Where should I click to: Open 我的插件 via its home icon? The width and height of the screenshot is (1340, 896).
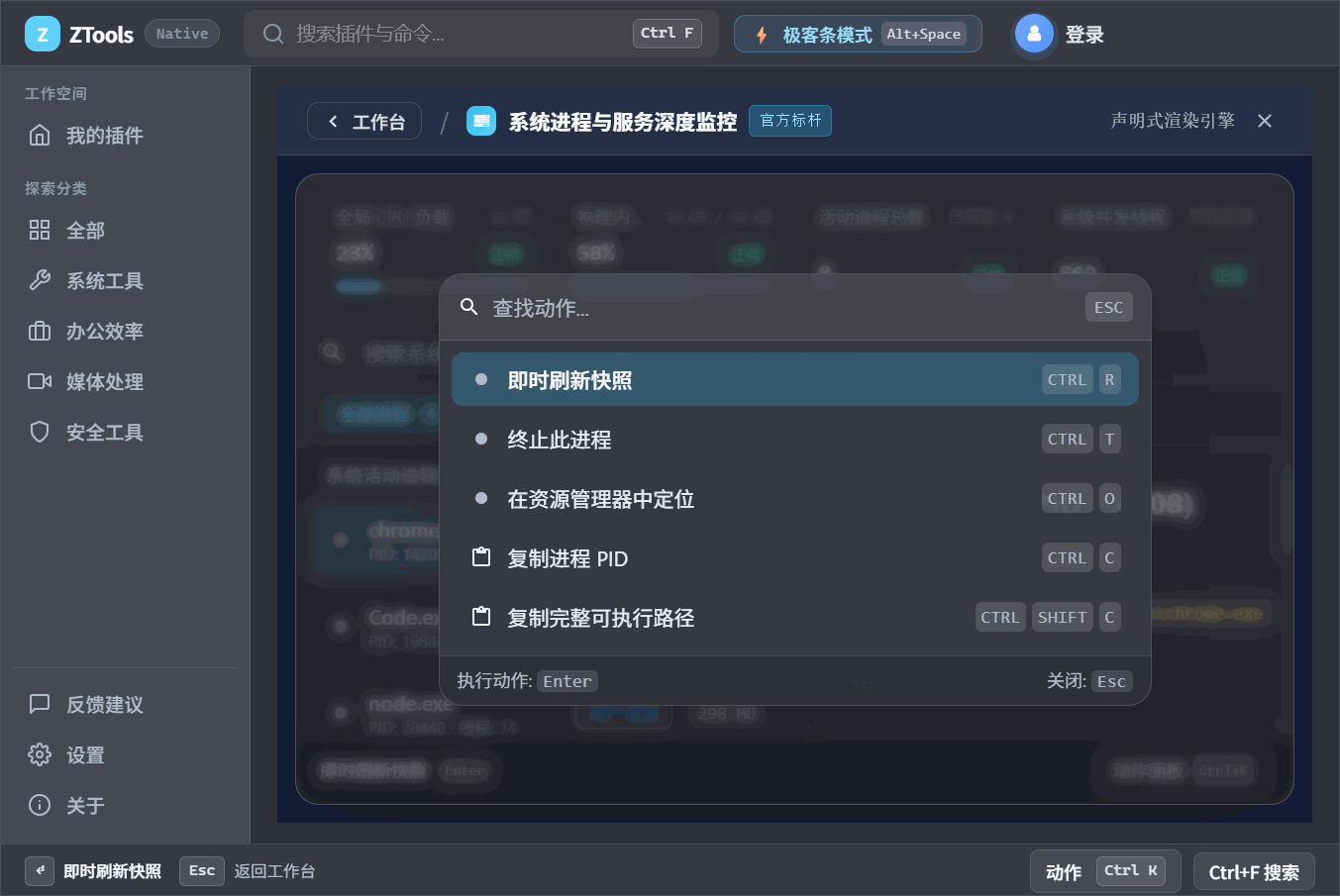tap(40, 136)
